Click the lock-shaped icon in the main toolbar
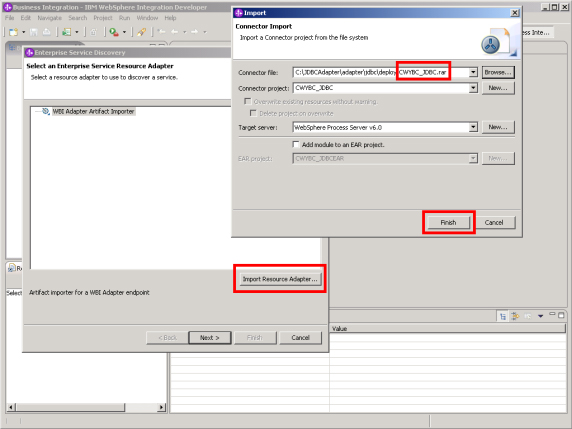This screenshot has height=429, width=572. [93, 32]
